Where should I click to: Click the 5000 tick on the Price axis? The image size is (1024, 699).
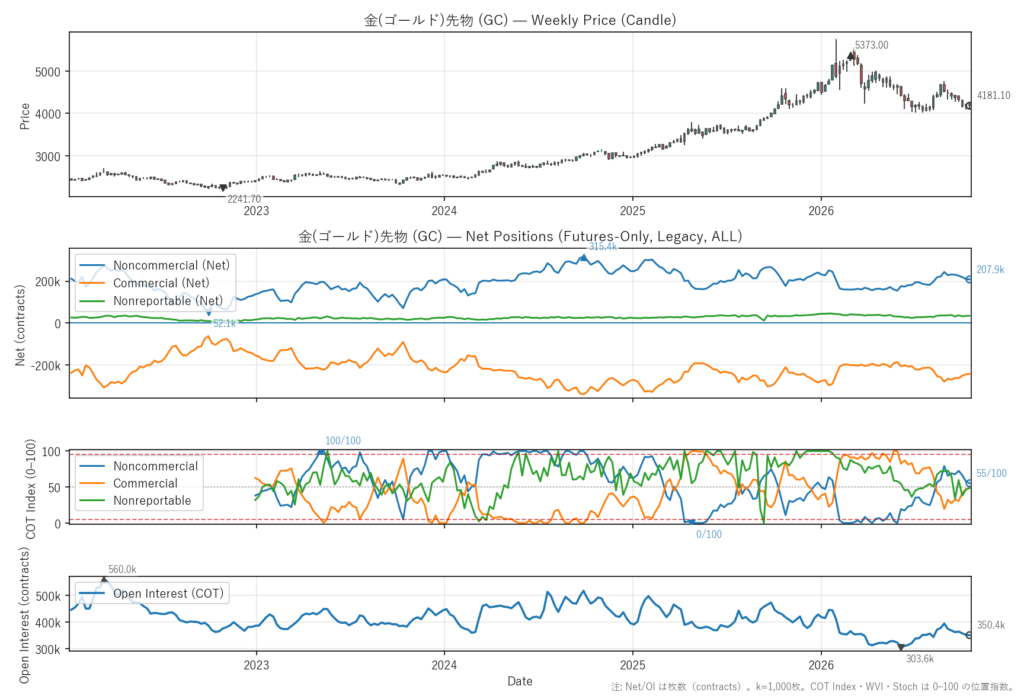[x=48, y=72]
